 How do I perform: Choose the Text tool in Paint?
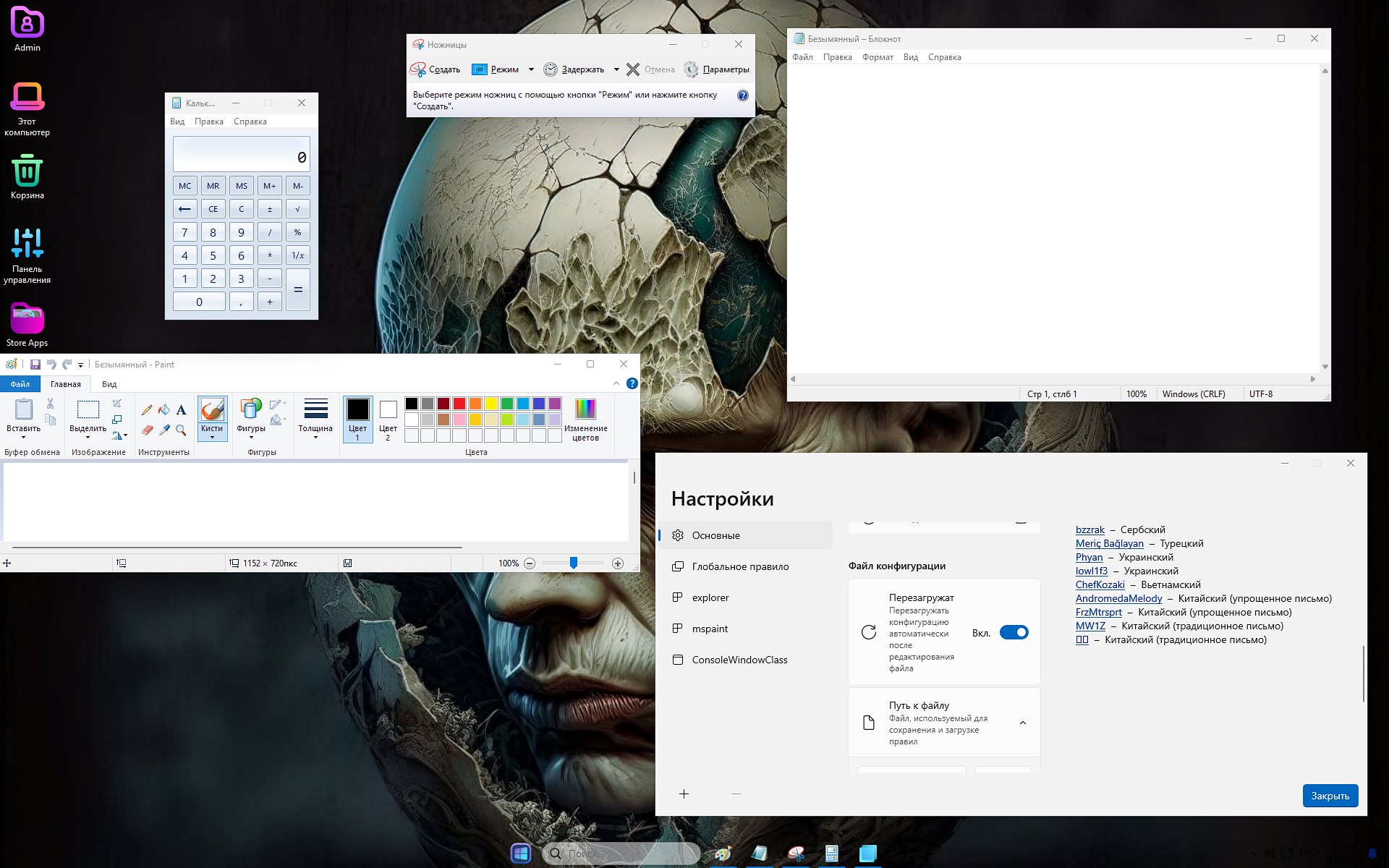(182, 410)
